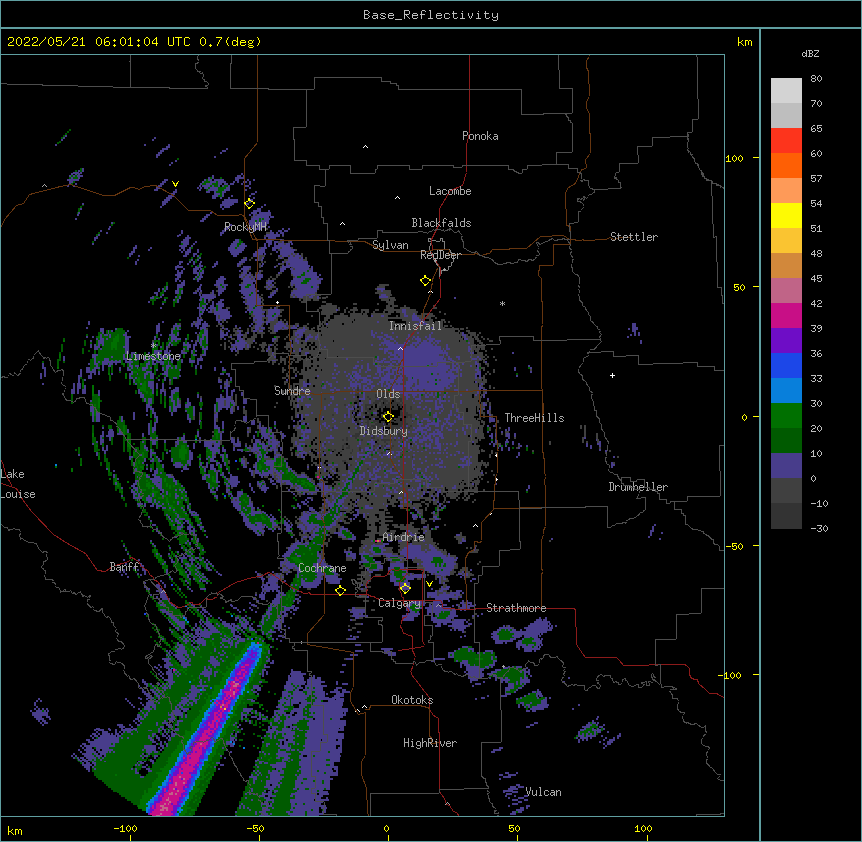Click the ThreeHills town label
The width and height of the screenshot is (862, 842).
pos(534,418)
